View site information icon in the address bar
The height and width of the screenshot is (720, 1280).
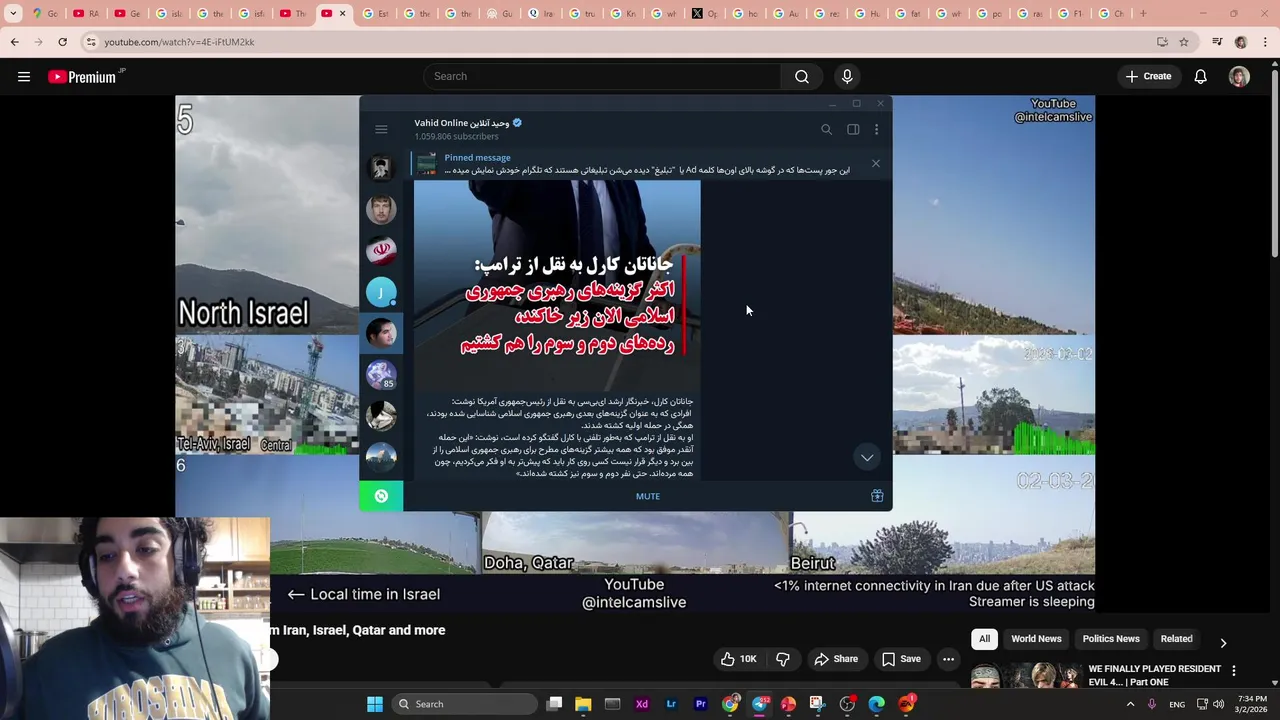click(90, 42)
